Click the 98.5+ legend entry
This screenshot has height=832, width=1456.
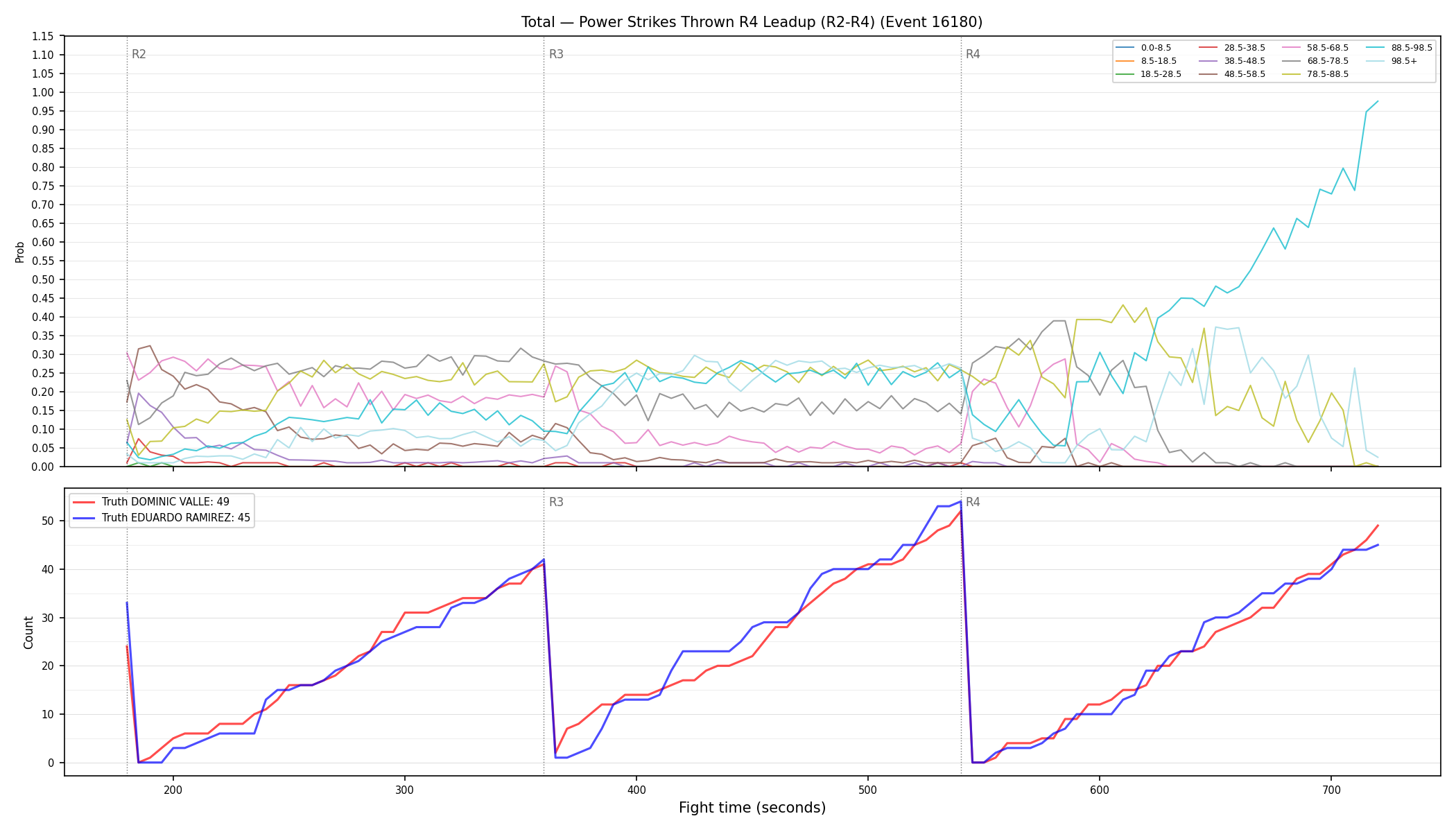[1392, 61]
